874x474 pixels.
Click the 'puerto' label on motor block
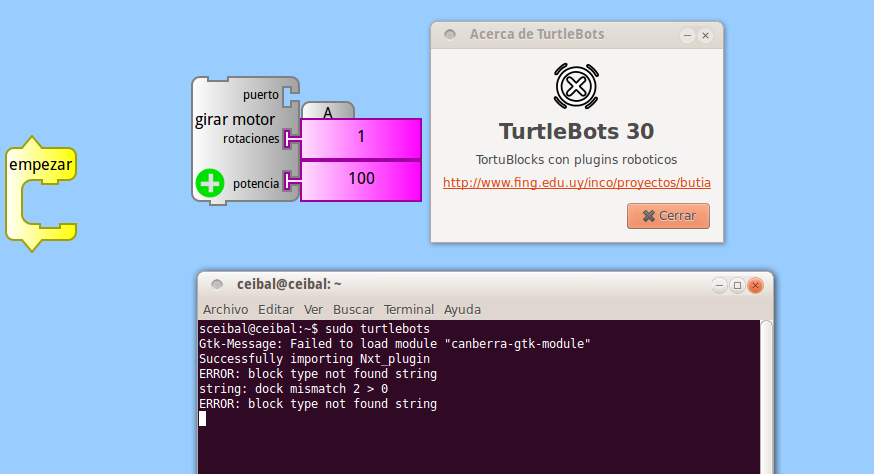pyautogui.click(x=260, y=95)
